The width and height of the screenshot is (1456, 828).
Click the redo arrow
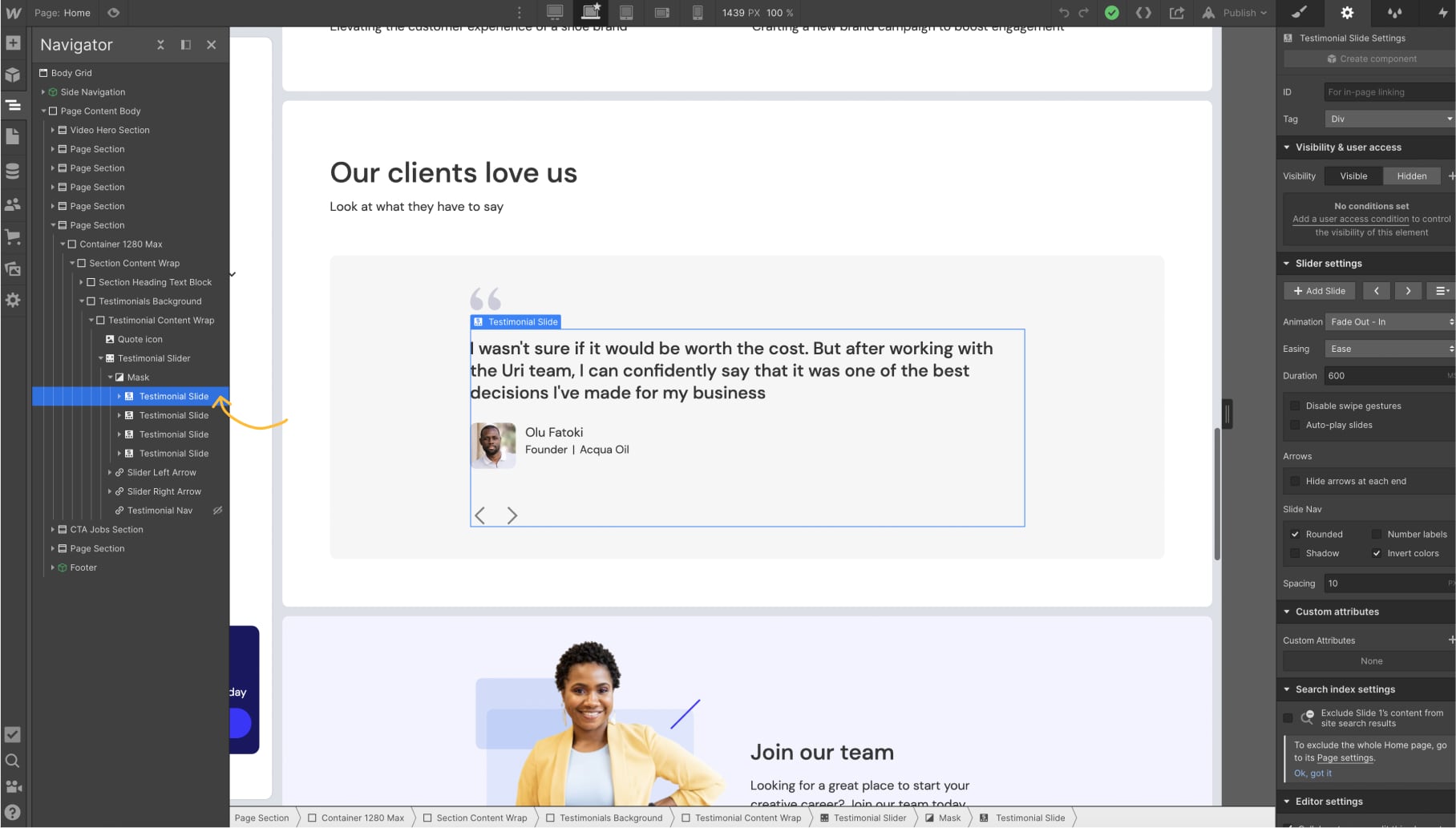pos(1083,13)
